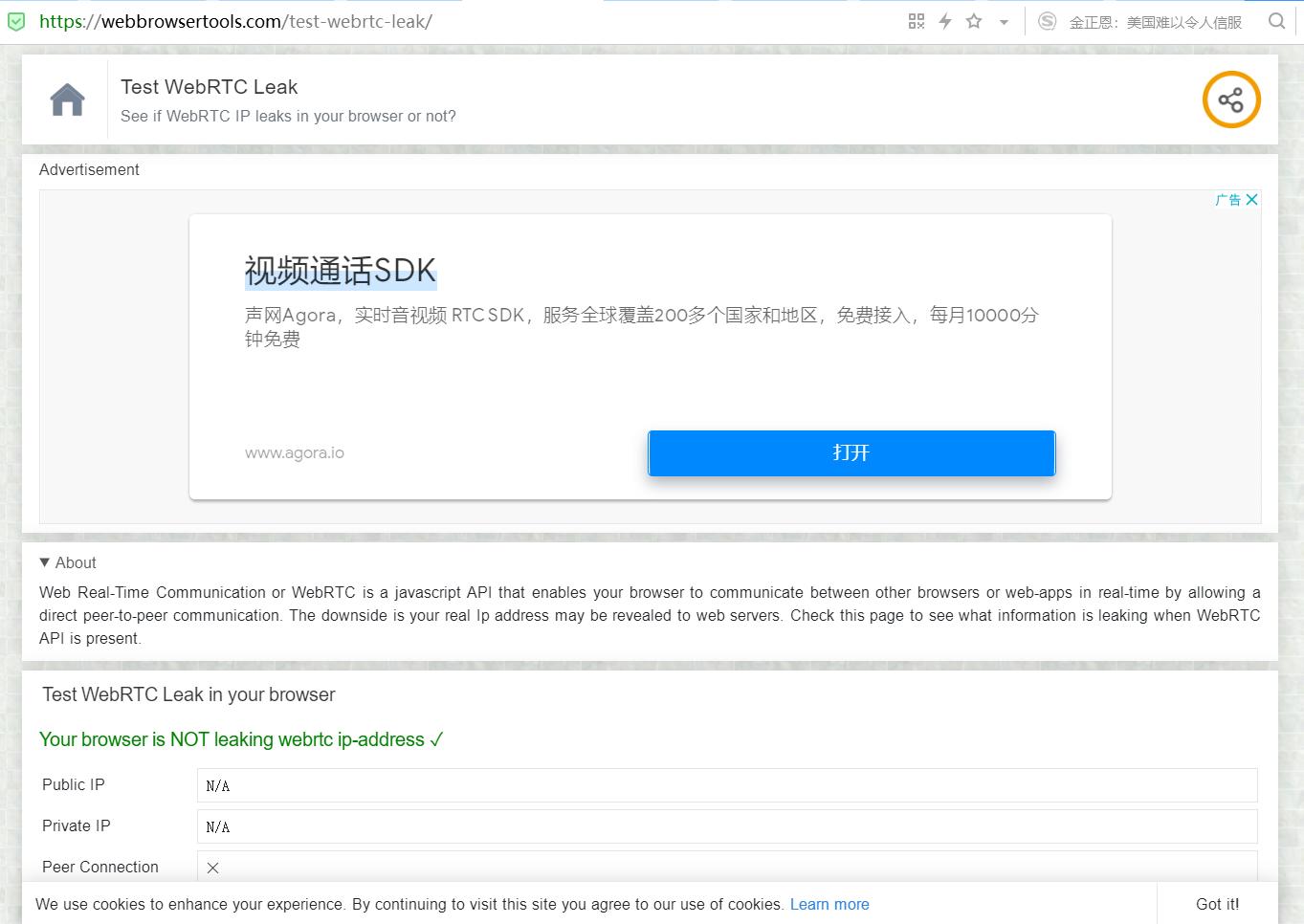Click the 打开 button in the Agora ad

point(851,452)
